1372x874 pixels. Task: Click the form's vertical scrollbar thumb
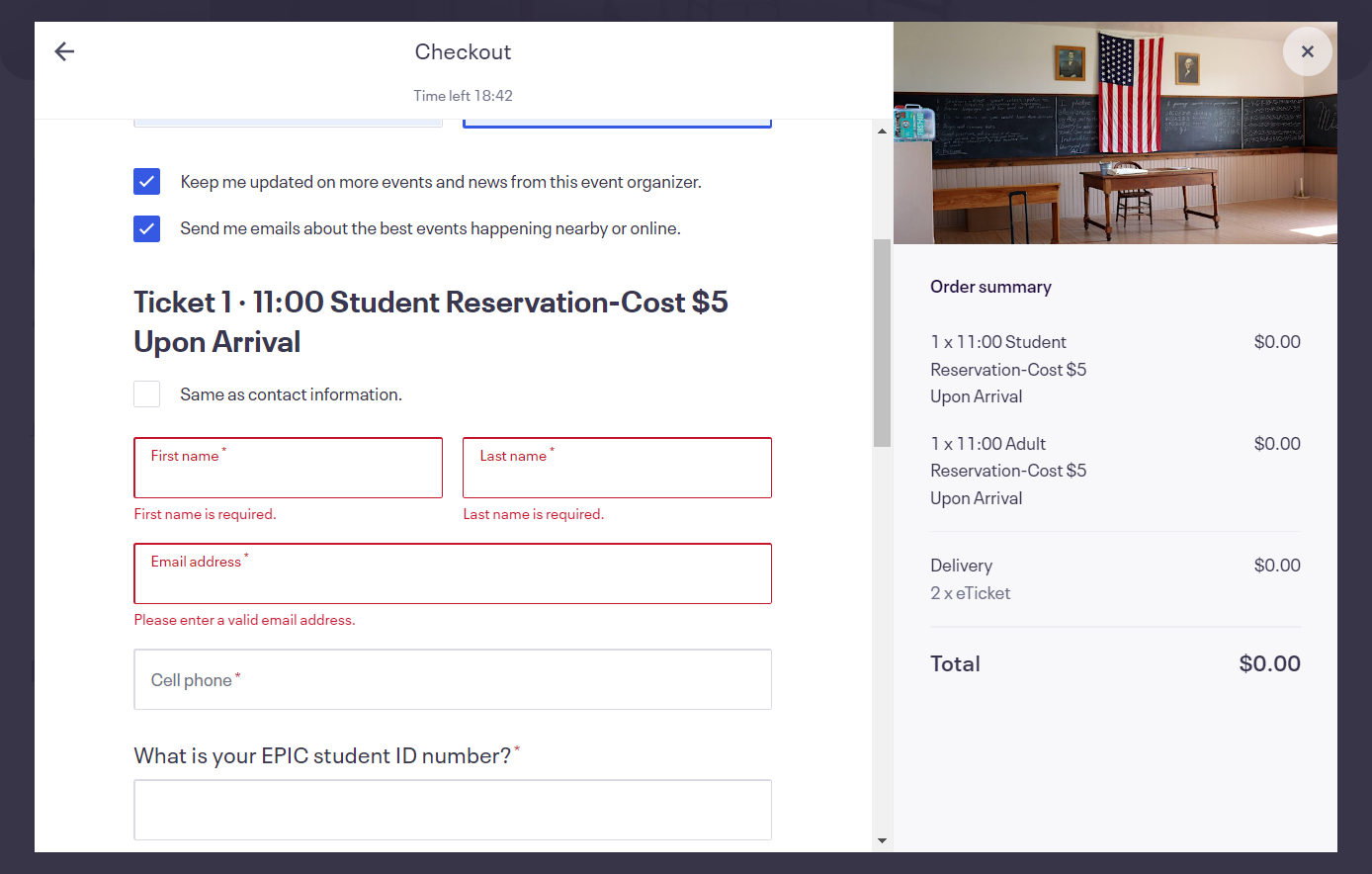tap(882, 343)
